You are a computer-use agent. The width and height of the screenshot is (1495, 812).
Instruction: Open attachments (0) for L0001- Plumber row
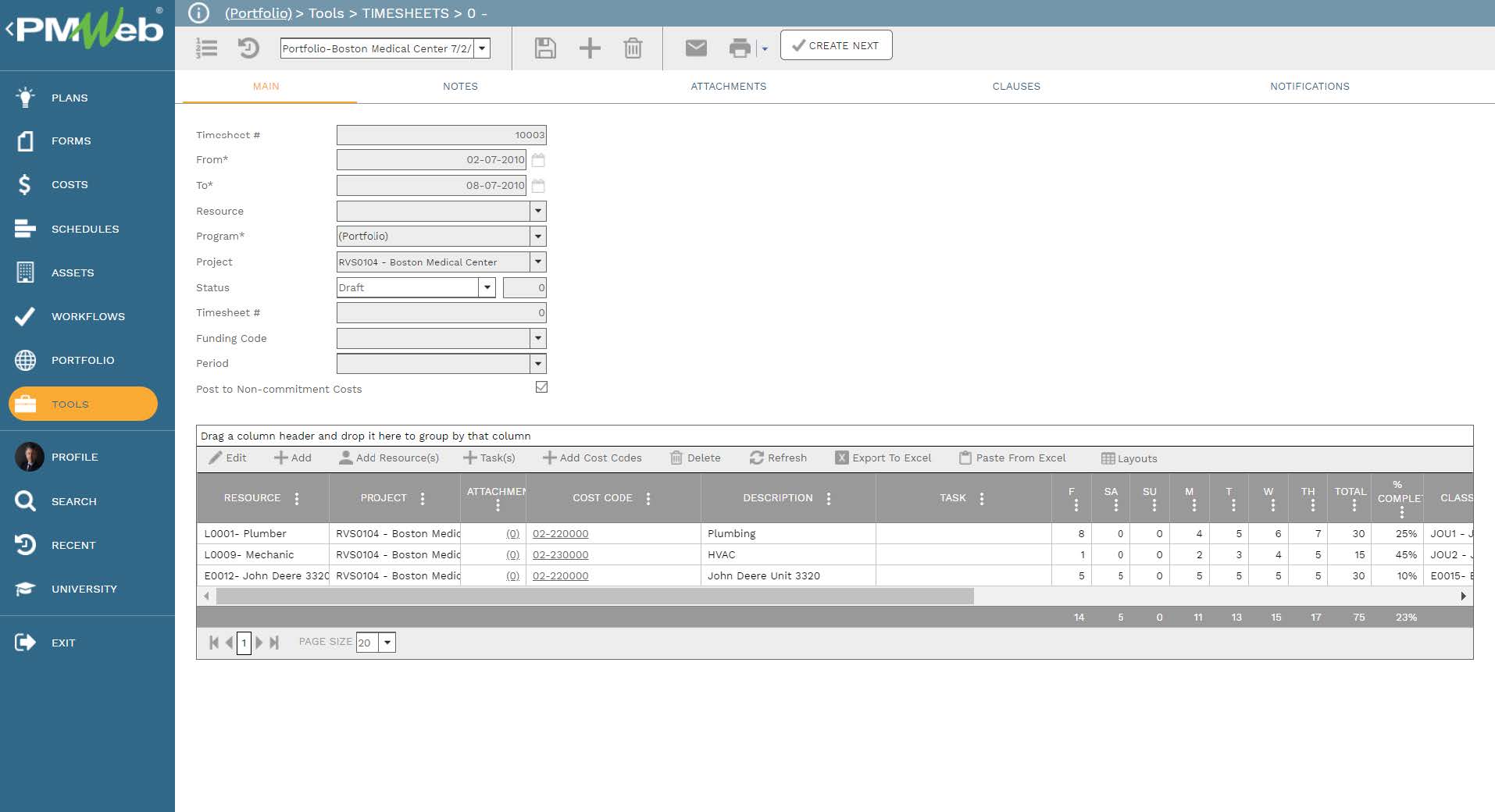pyautogui.click(x=512, y=534)
